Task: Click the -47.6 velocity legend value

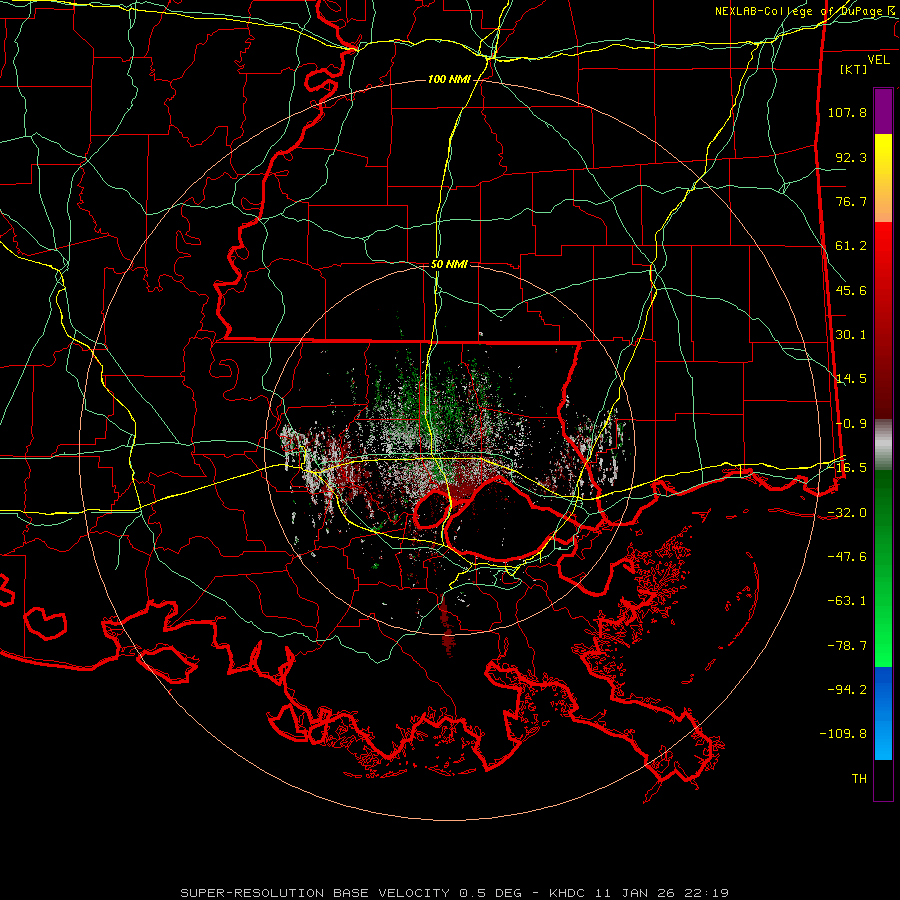Action: pyautogui.click(x=847, y=557)
